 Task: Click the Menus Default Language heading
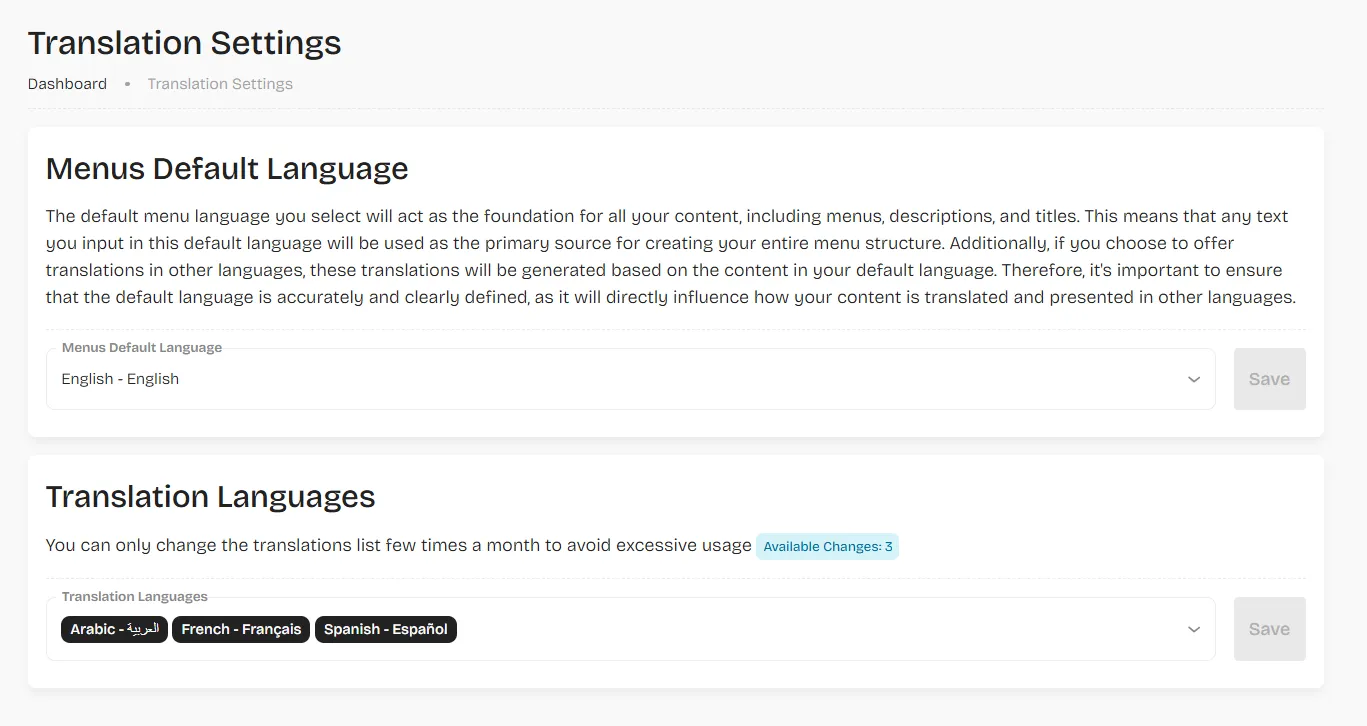(x=227, y=168)
